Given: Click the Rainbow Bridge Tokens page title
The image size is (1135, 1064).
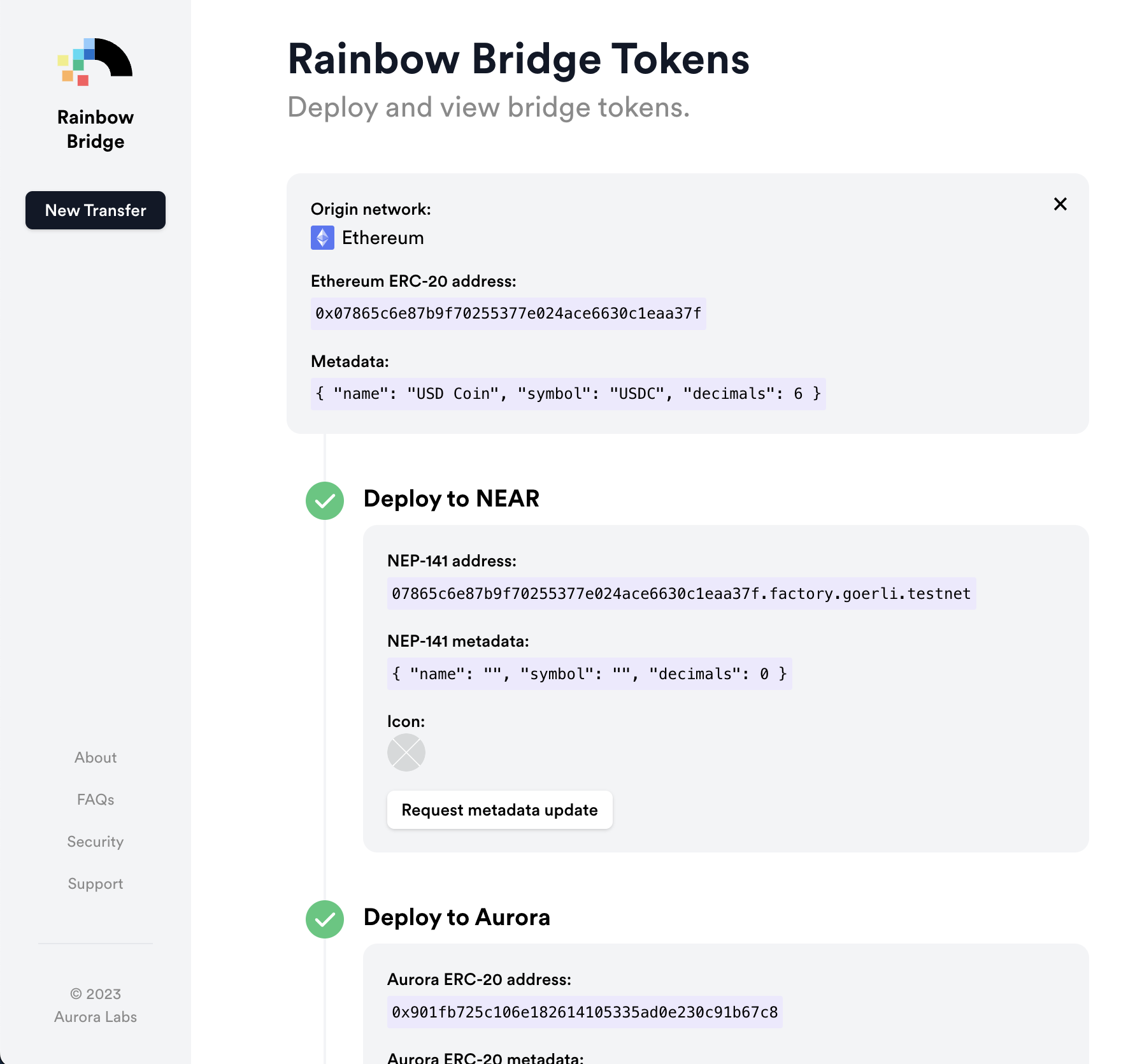Looking at the screenshot, I should (x=518, y=59).
